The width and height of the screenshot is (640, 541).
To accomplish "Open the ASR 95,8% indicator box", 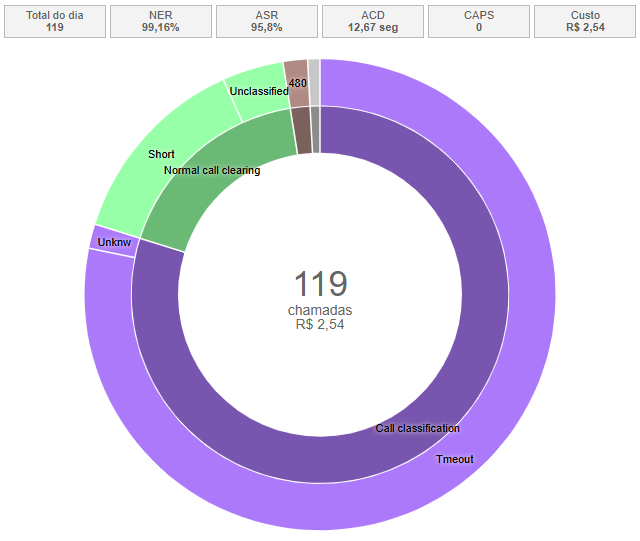I will (x=267, y=21).
